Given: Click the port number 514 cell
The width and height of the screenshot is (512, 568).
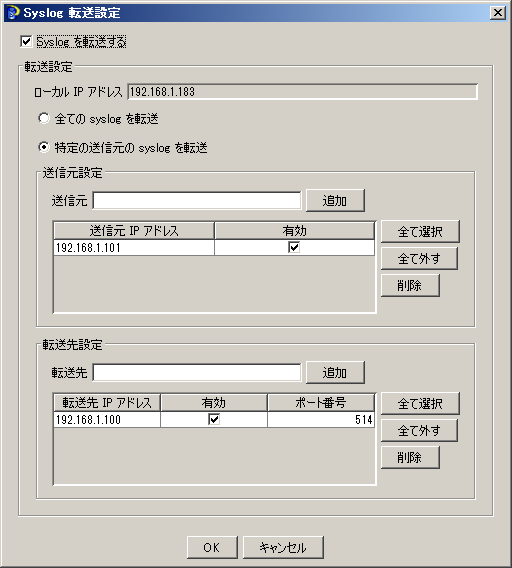Looking at the screenshot, I should pyautogui.click(x=321, y=419).
